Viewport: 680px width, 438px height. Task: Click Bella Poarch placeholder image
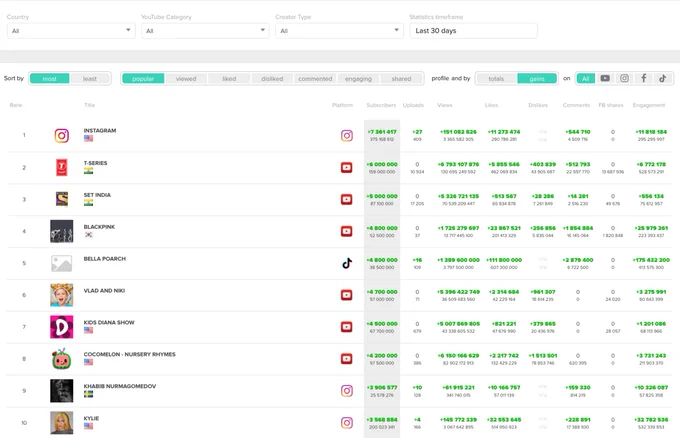(62, 263)
